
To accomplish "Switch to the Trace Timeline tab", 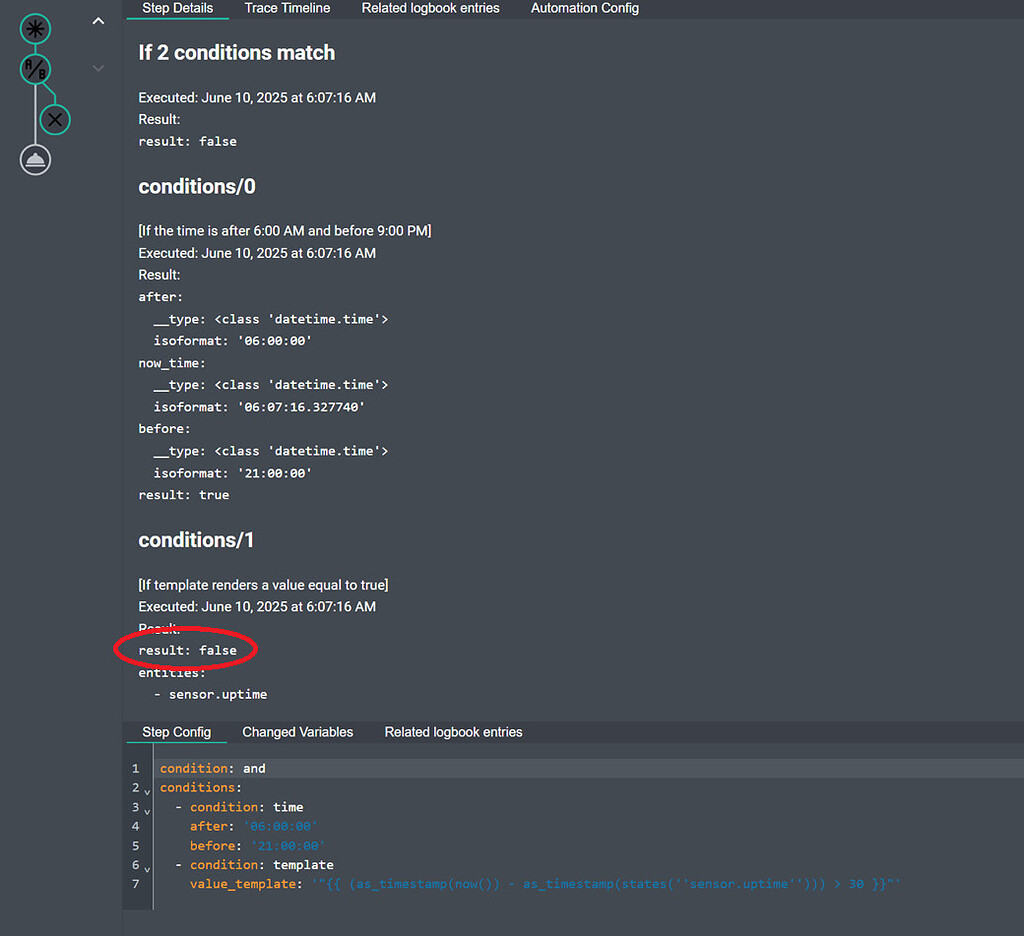I will (287, 8).
